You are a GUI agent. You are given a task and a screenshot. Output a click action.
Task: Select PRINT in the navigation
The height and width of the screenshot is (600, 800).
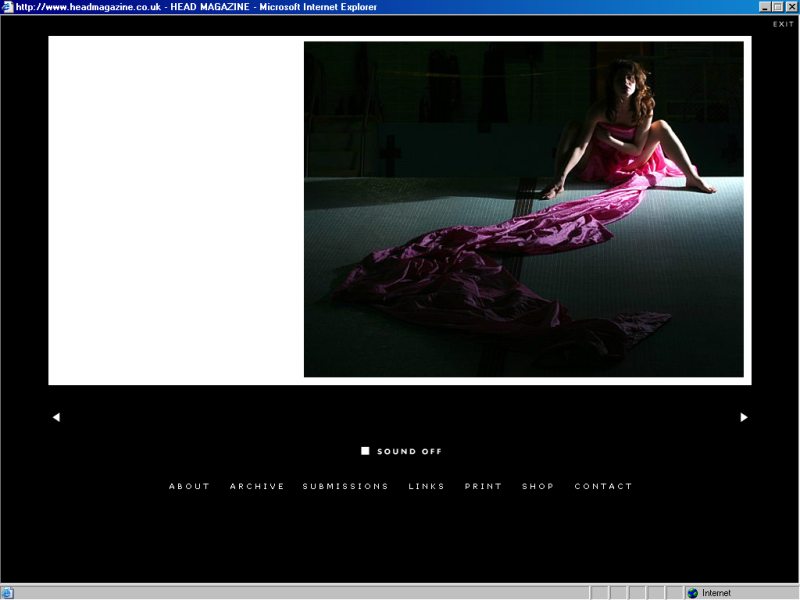[483, 486]
